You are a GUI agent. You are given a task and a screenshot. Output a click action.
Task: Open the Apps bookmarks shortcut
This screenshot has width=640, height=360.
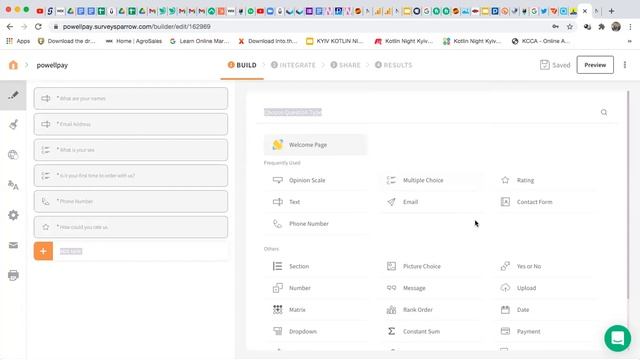pyautogui.click(x=18, y=41)
